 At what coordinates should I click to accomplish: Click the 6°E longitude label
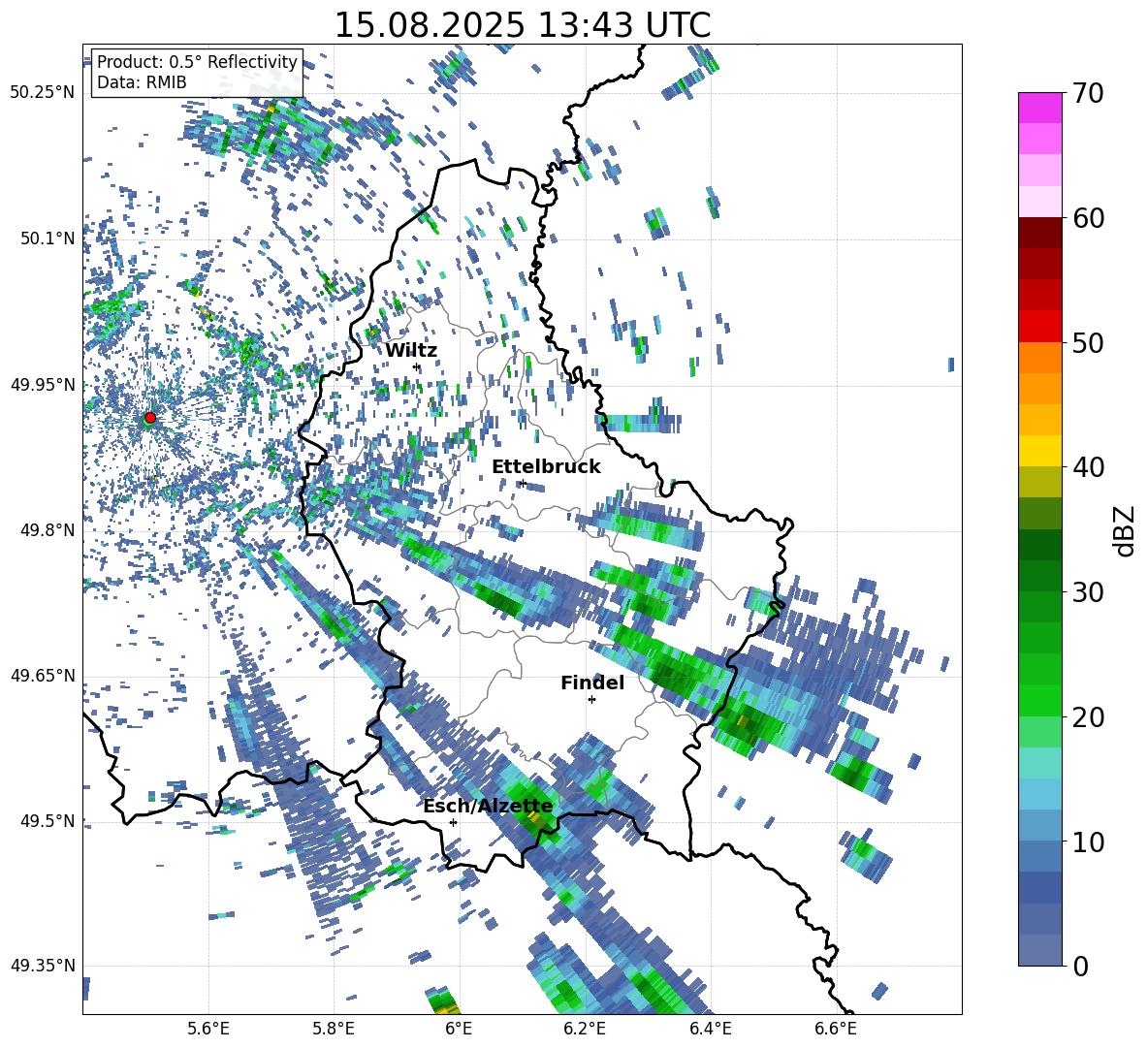[459, 1029]
